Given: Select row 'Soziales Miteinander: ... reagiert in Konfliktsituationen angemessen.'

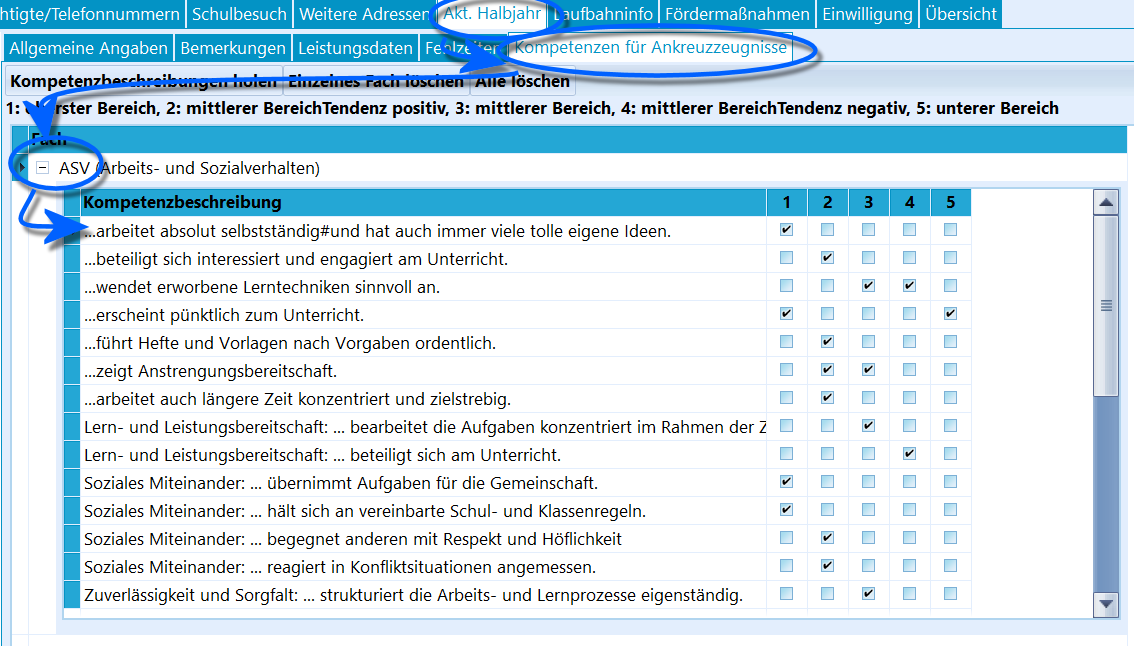Looking at the screenshot, I should (x=517, y=567).
